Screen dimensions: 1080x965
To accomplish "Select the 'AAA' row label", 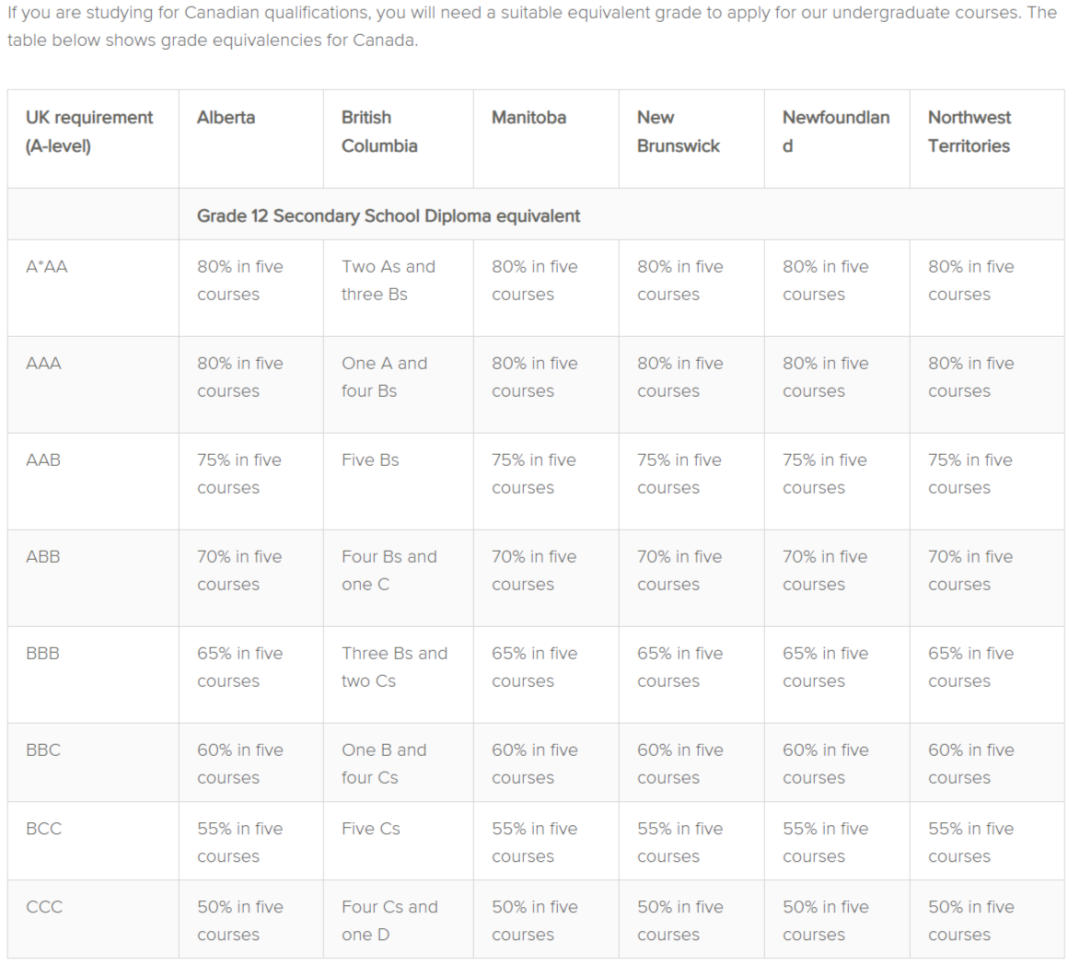I will coord(43,363).
